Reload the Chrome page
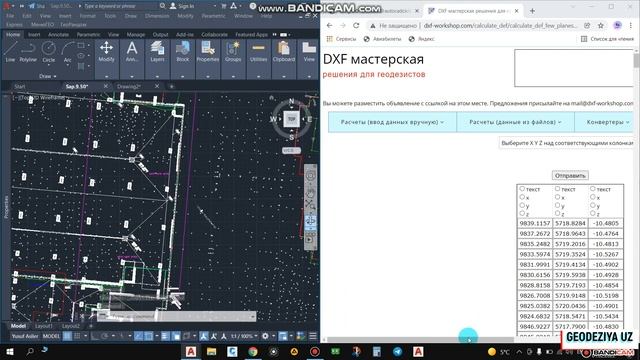This screenshot has width=640, height=360. (356, 25)
